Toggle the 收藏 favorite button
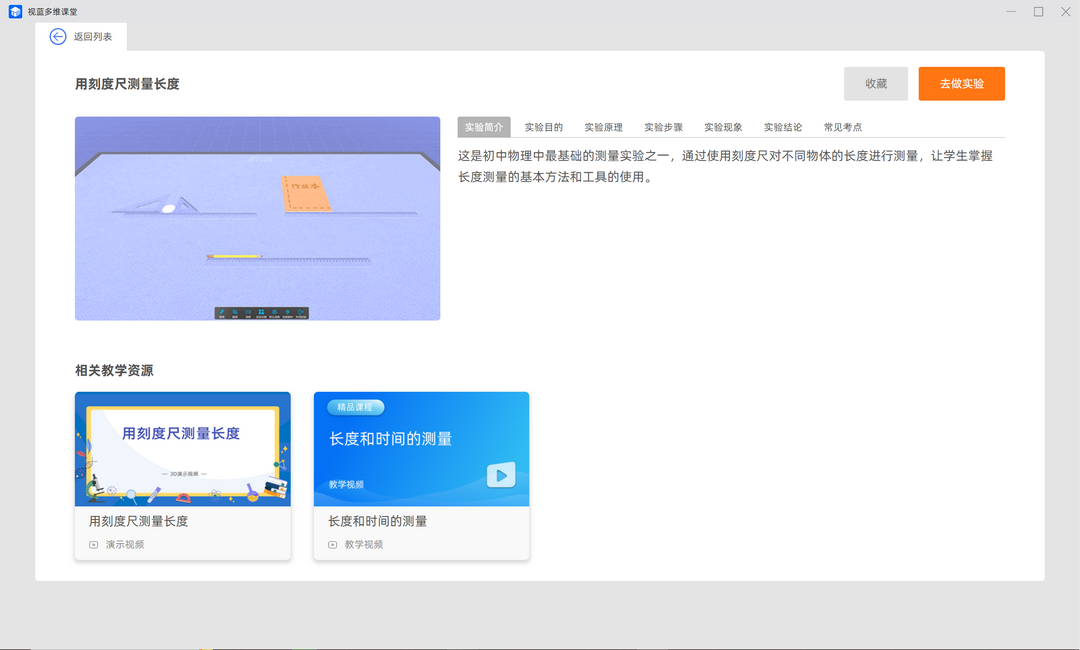This screenshot has height=650, width=1080. click(875, 83)
